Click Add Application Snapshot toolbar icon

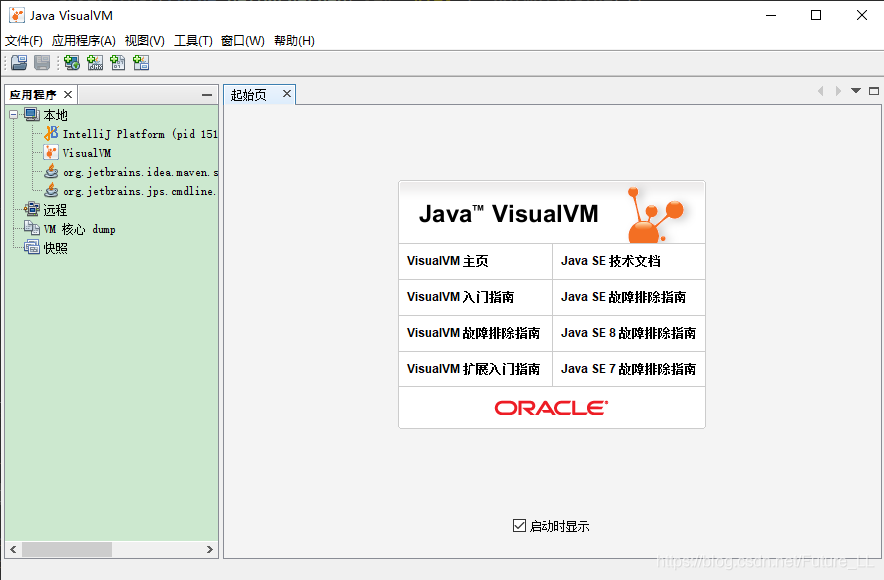tap(141, 63)
